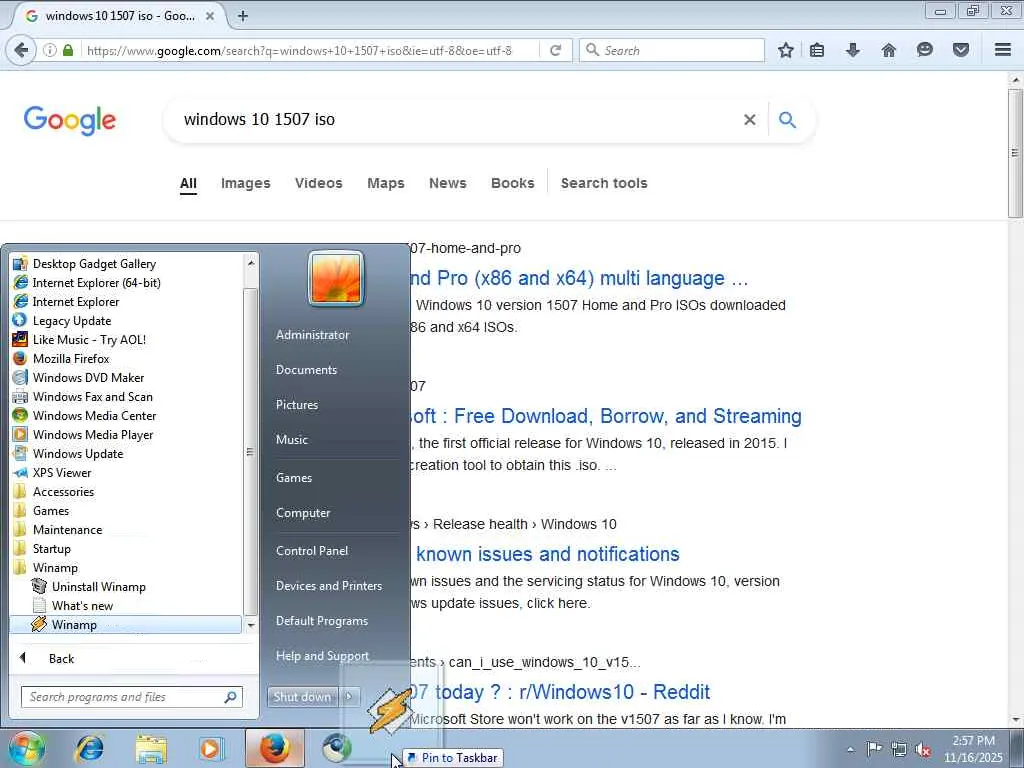Open Search tools options
Viewport: 1024px width, 768px height.
604,184
